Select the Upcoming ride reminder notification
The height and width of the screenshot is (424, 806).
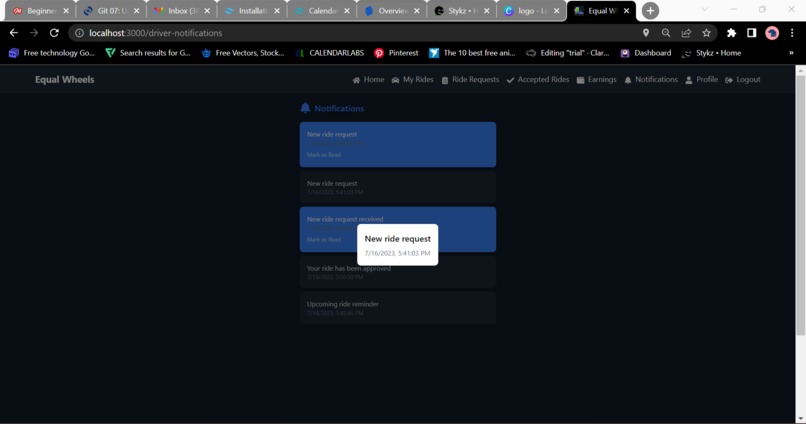(x=398, y=308)
